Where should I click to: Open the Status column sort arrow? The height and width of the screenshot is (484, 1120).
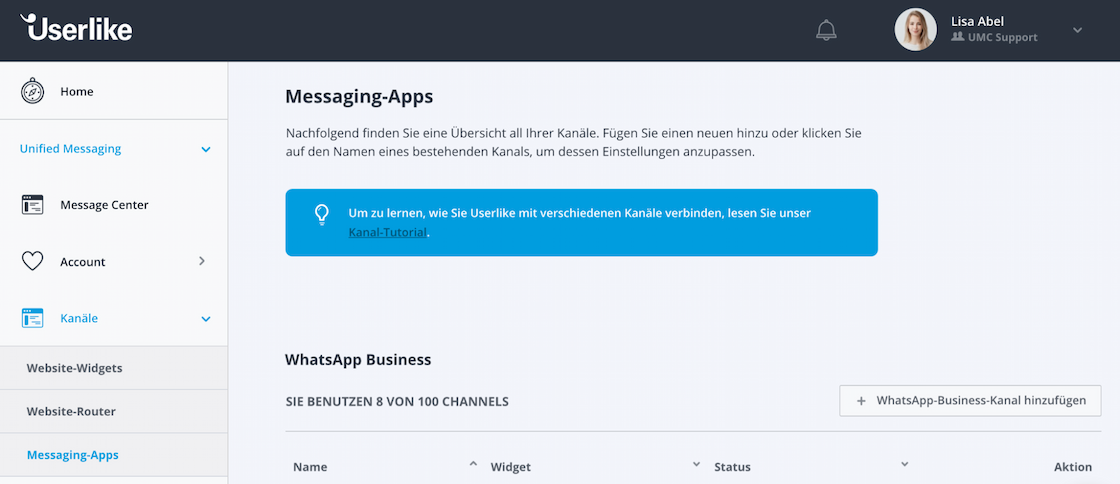[x=904, y=465]
